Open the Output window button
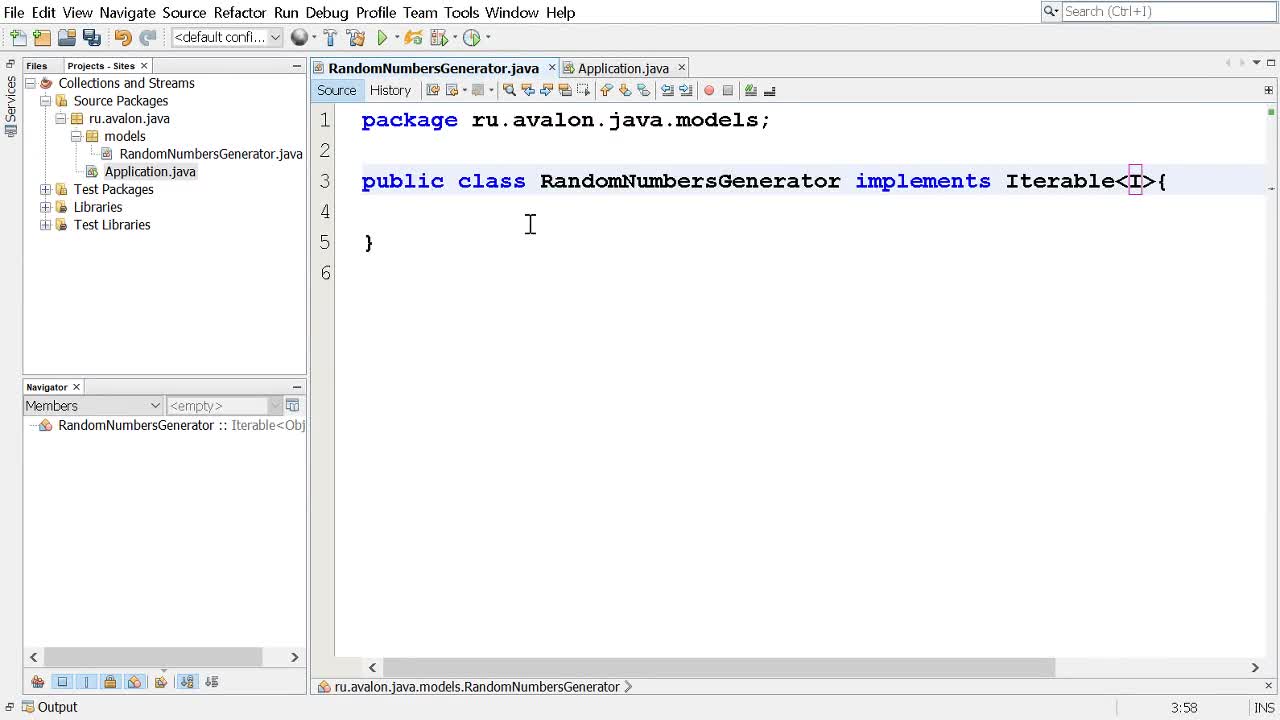The width and height of the screenshot is (1280, 720). click(49, 707)
